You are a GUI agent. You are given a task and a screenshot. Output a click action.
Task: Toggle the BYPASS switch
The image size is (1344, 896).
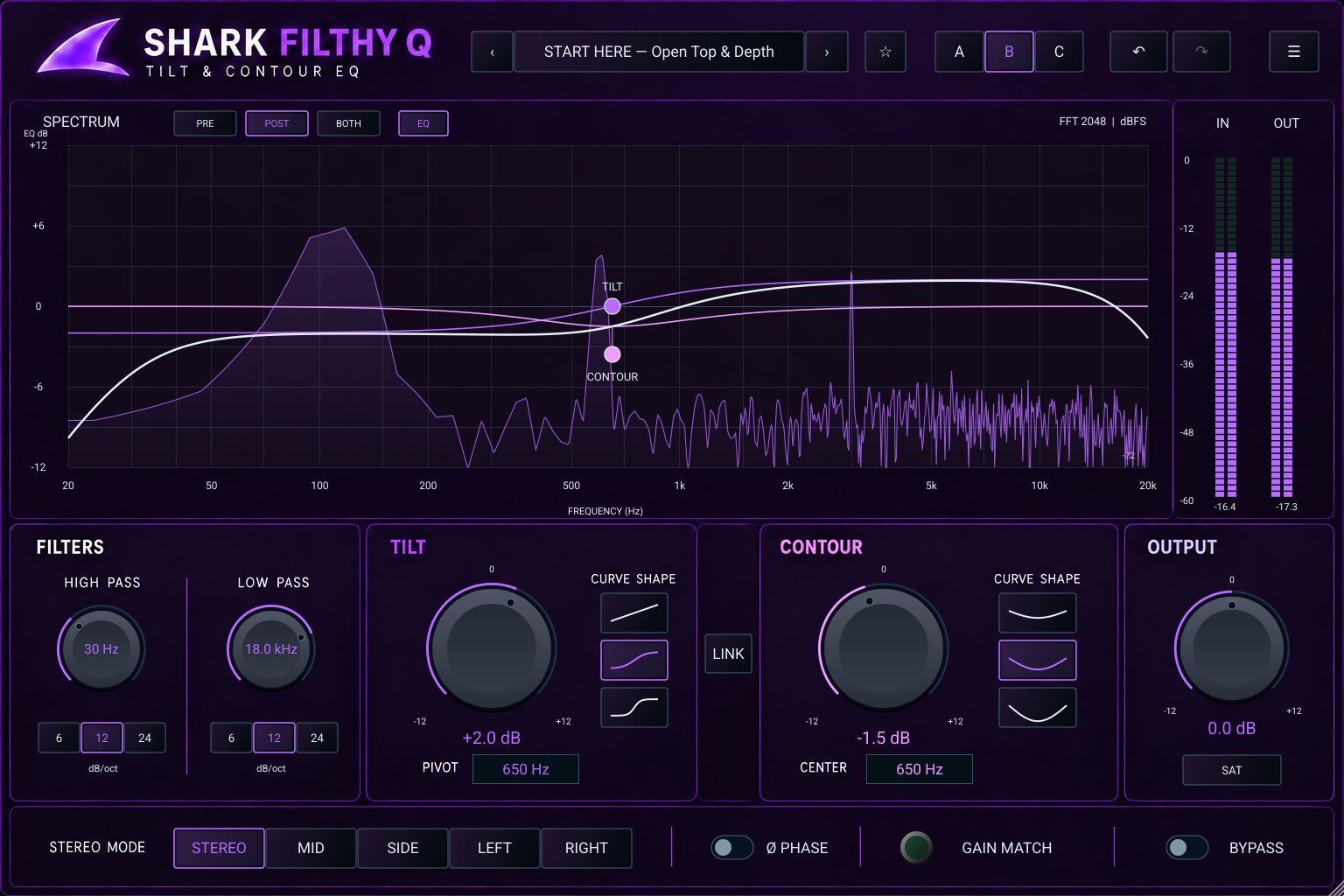[x=1186, y=847]
